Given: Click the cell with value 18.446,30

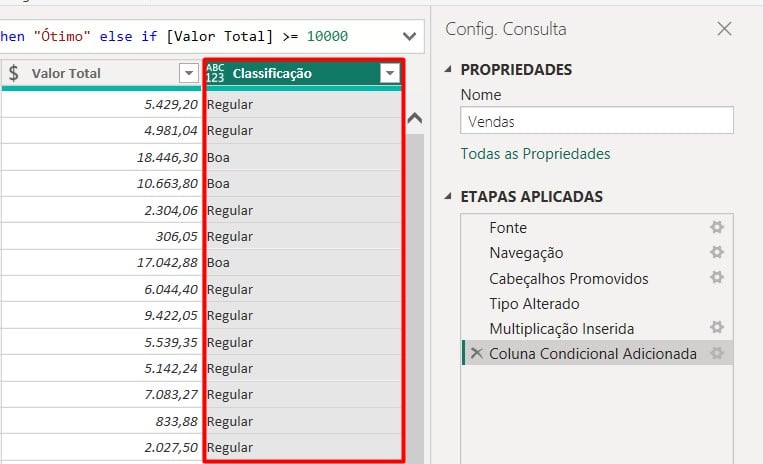Looking at the screenshot, I should [x=101, y=157].
